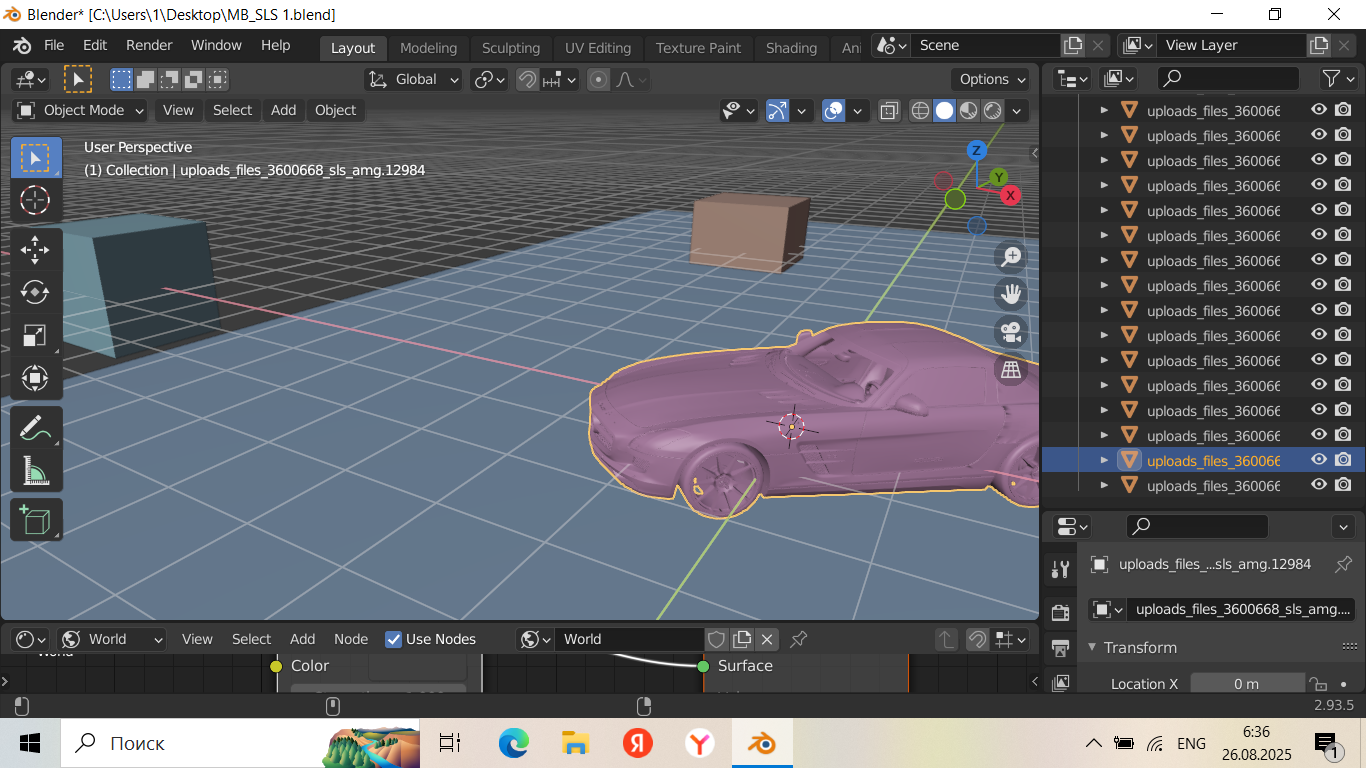Image resolution: width=1366 pixels, height=768 pixels.
Task: Toggle the camera view button
Action: click(x=1011, y=332)
